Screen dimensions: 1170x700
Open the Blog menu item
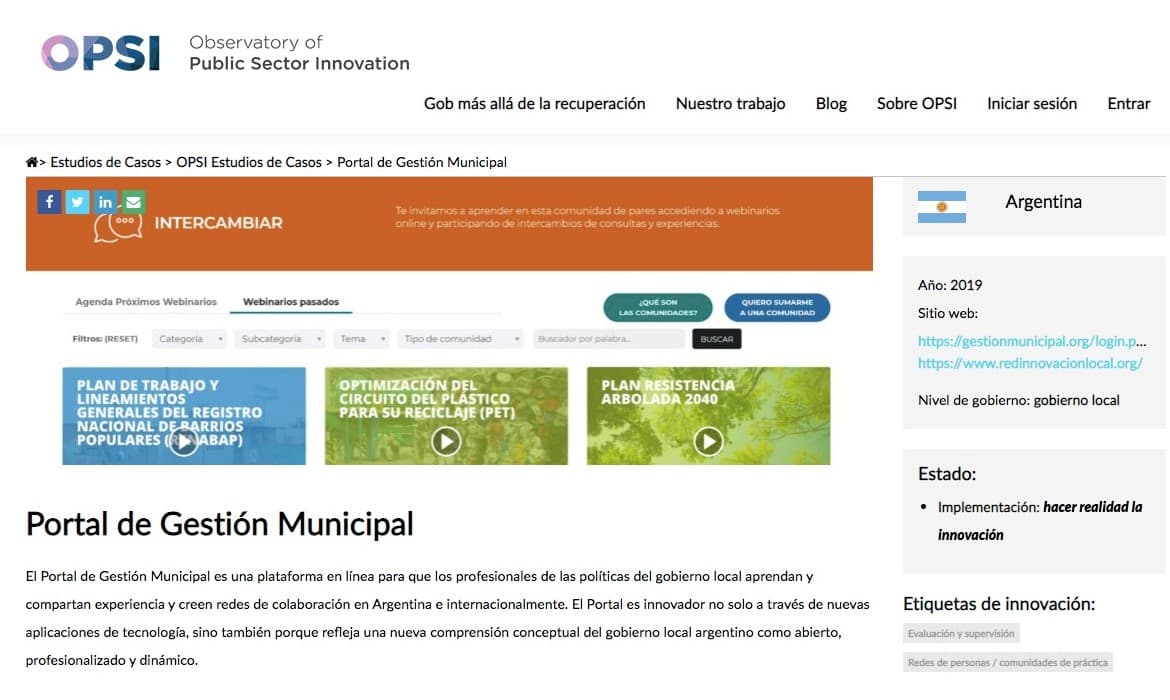point(831,103)
